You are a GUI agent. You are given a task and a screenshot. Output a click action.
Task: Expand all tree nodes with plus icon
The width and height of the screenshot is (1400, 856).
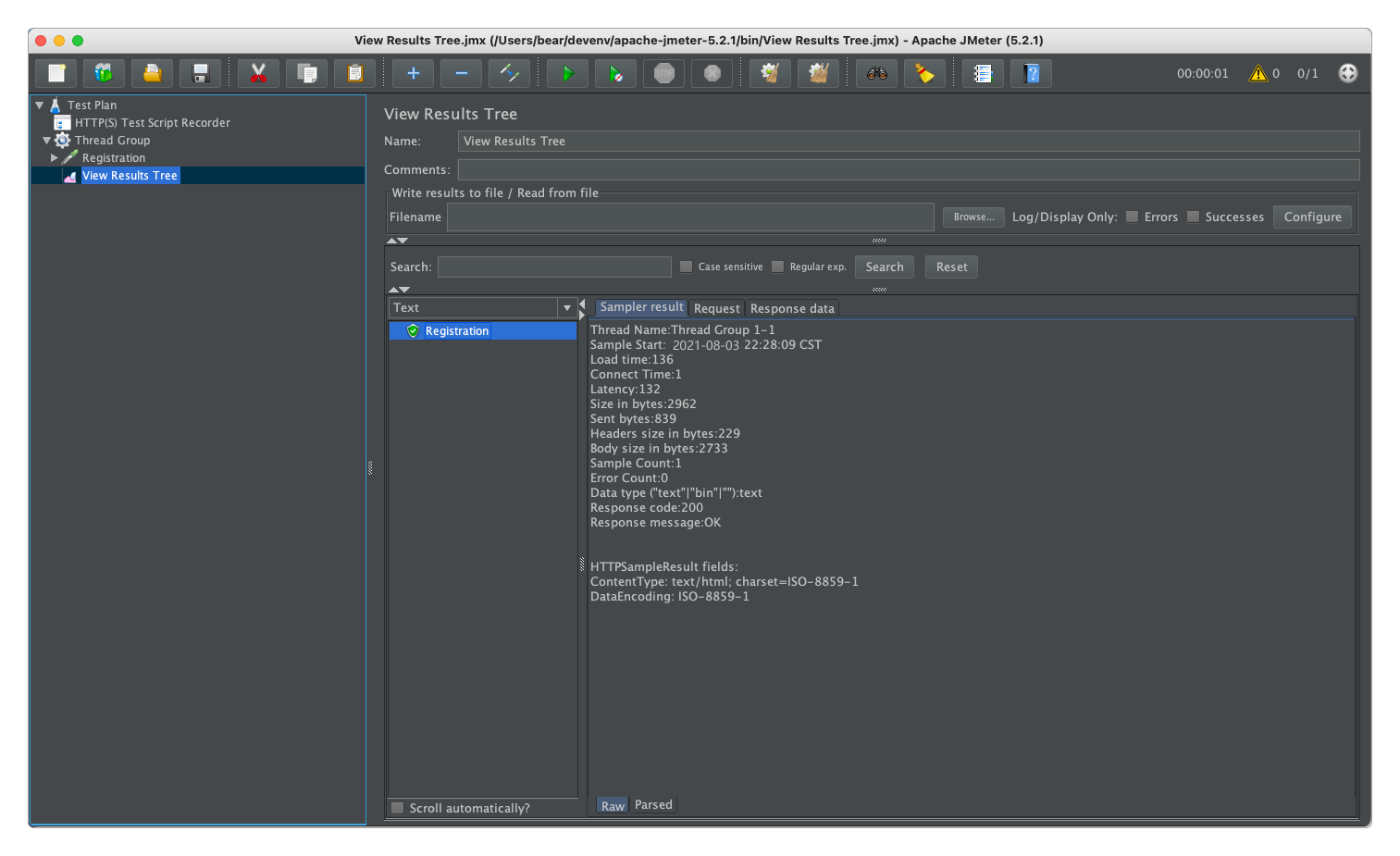coord(413,73)
